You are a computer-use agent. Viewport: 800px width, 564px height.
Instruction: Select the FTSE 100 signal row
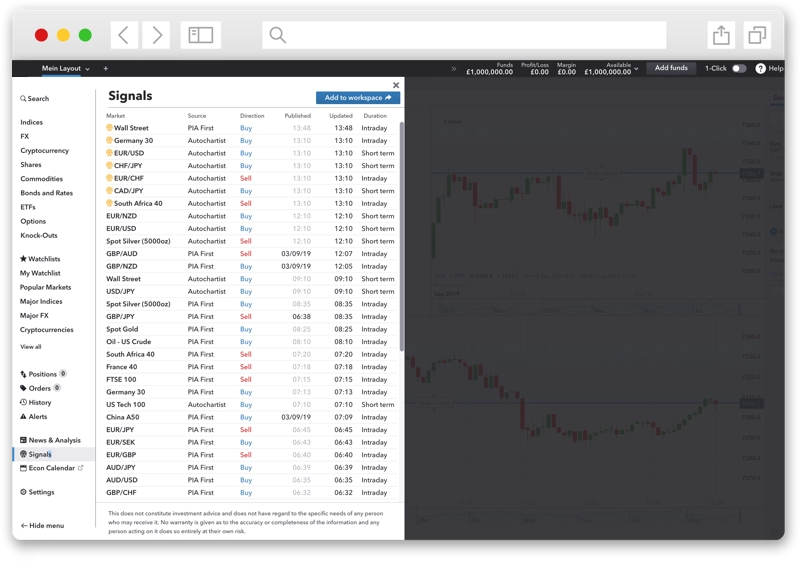pos(250,379)
